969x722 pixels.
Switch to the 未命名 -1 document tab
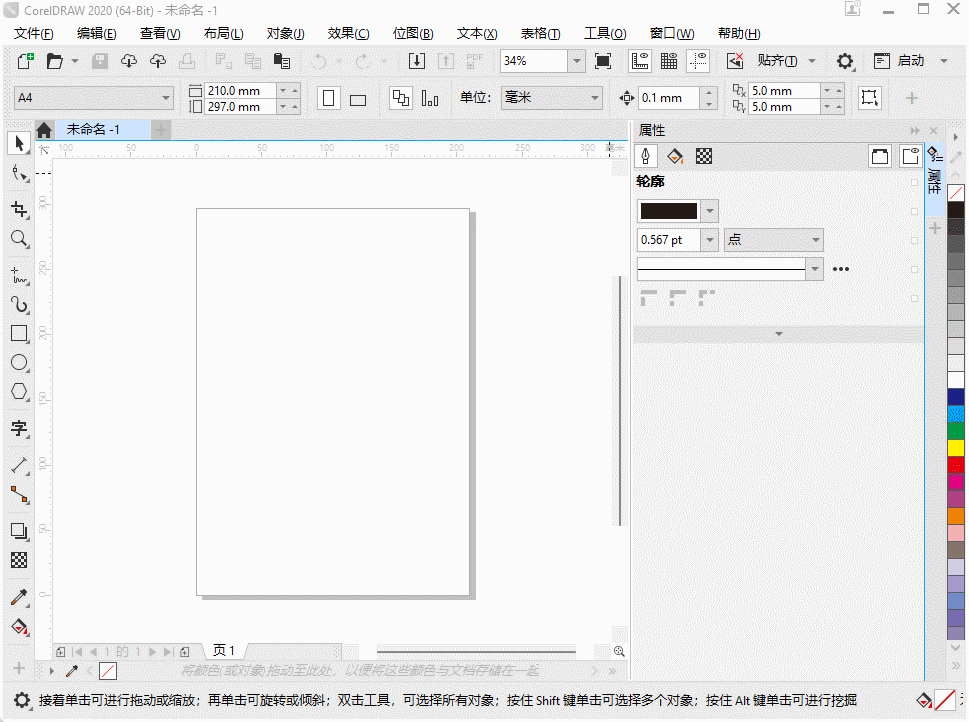click(93, 130)
